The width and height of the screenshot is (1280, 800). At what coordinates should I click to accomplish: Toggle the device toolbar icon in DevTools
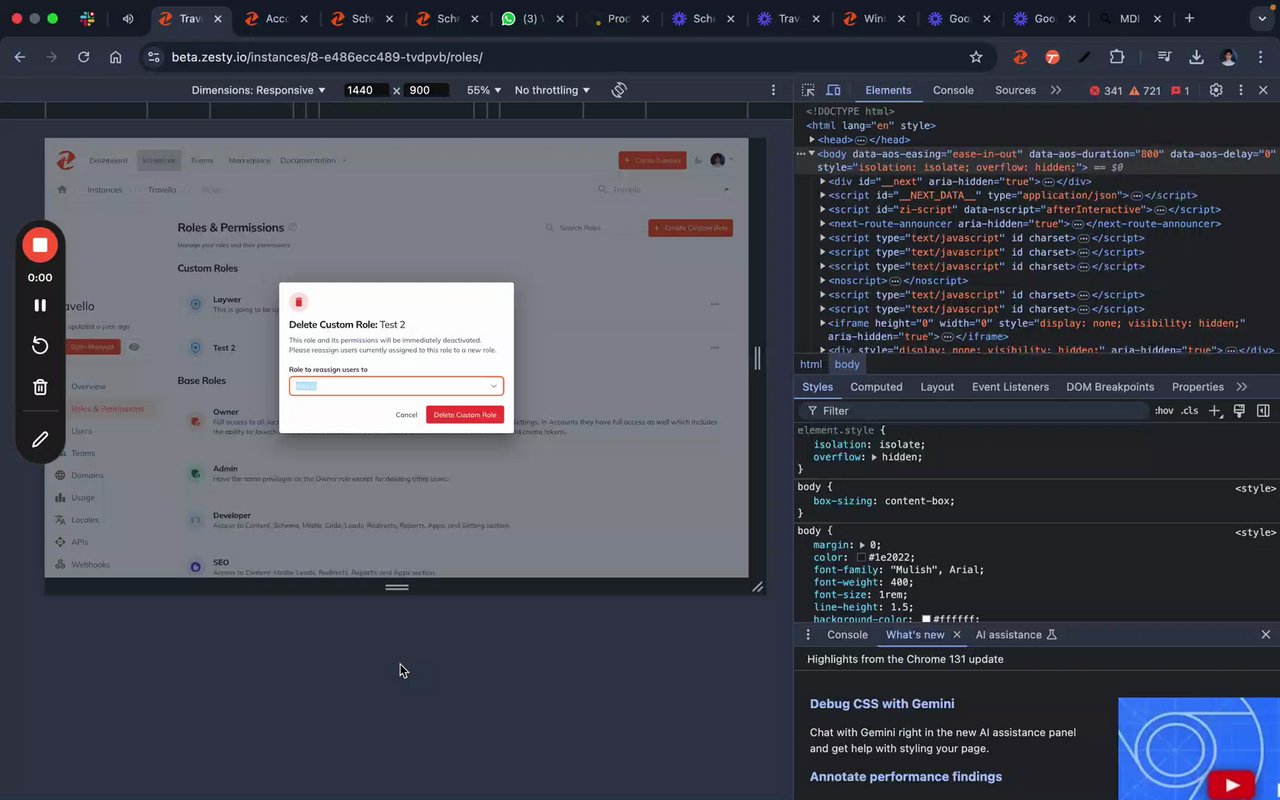tap(833, 90)
